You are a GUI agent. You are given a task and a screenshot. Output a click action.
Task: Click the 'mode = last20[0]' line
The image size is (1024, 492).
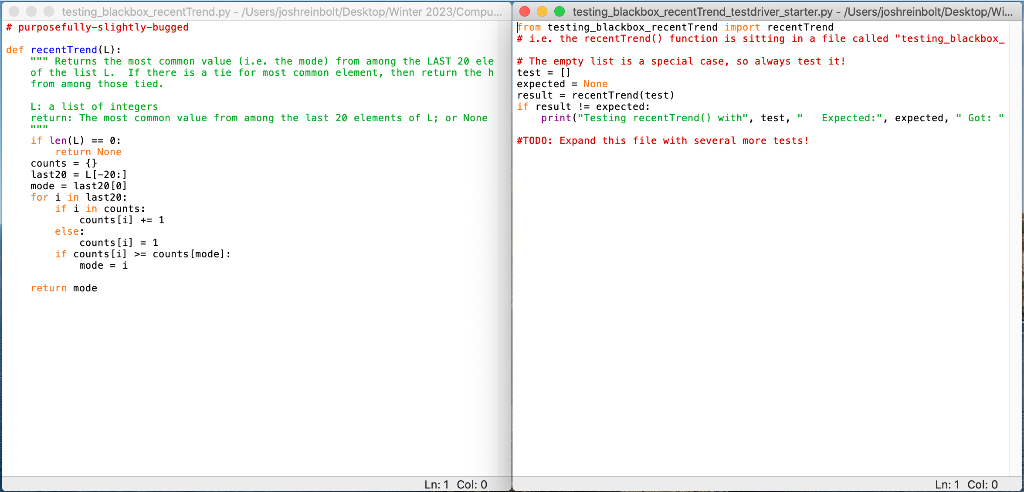click(79, 186)
